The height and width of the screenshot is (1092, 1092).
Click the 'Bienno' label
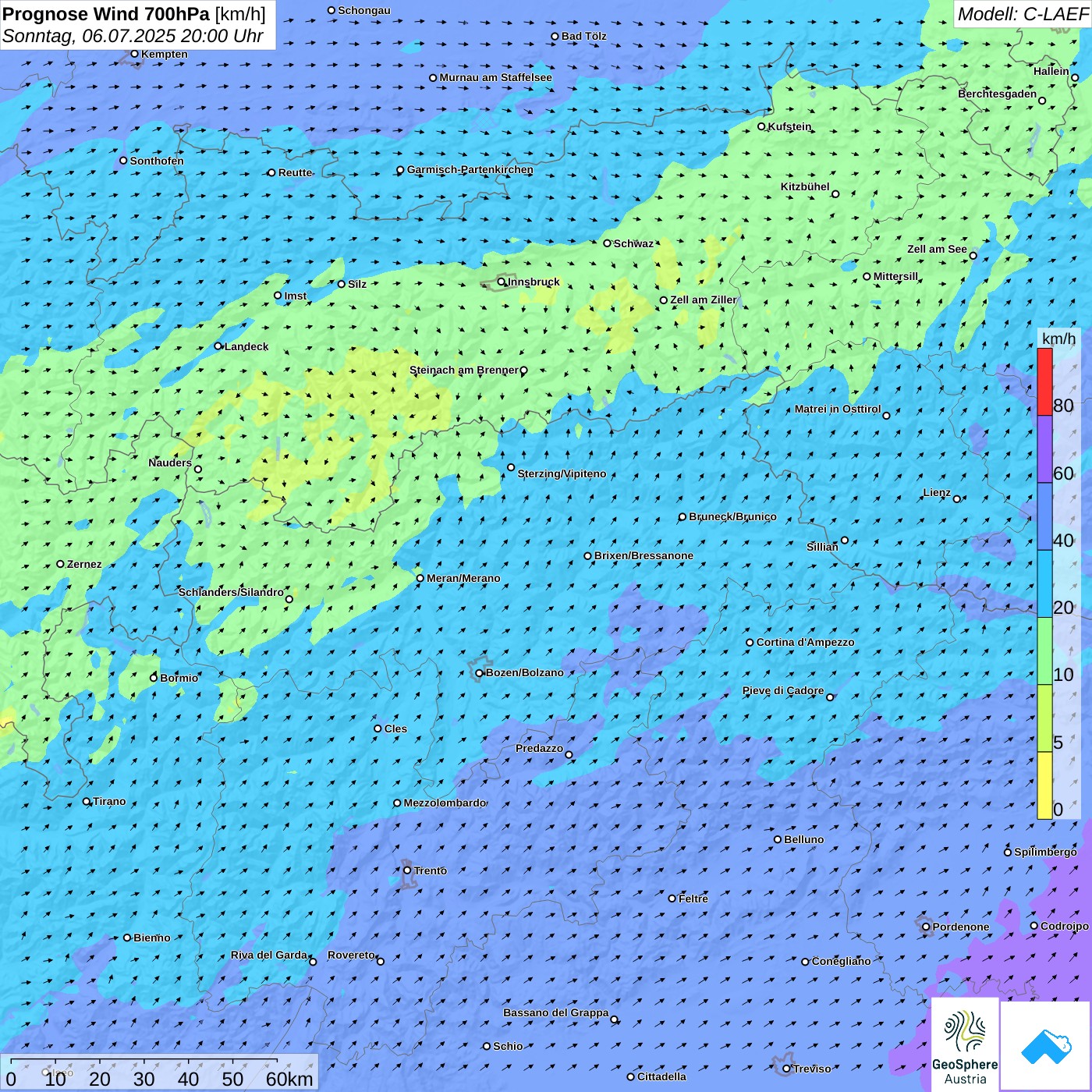click(152, 938)
